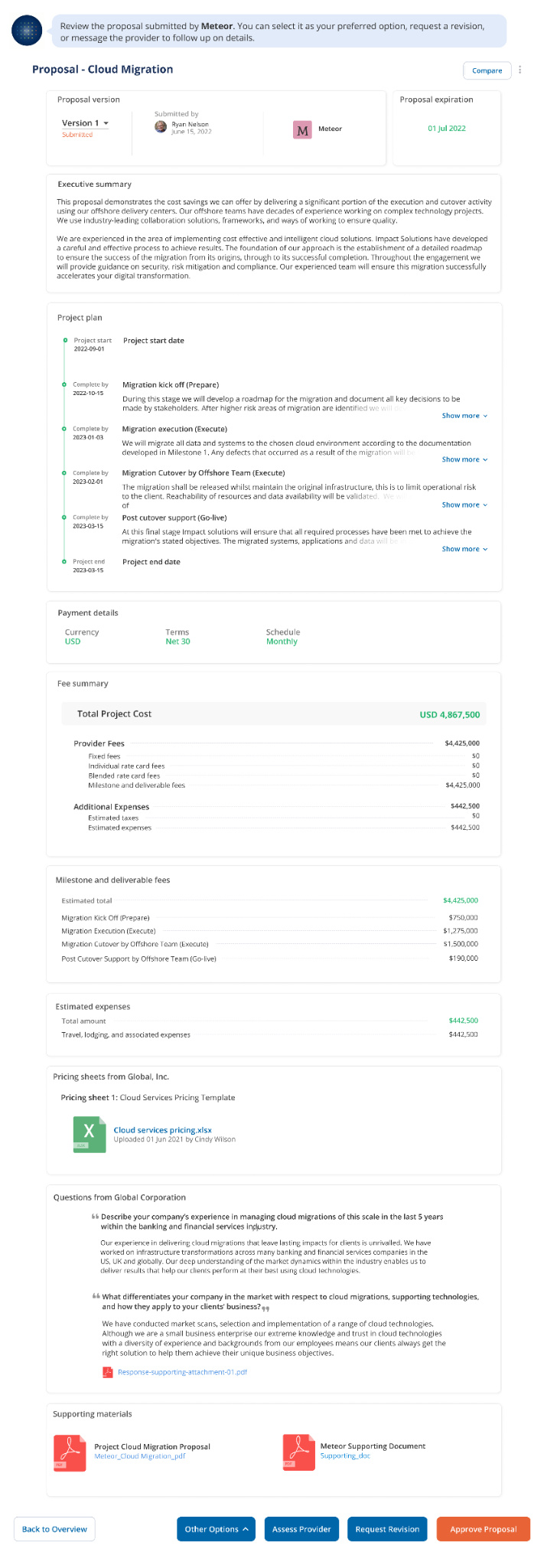The image size is (544, 1568).
Task: Click the Blended rate card fees row
Action: click(x=284, y=776)
